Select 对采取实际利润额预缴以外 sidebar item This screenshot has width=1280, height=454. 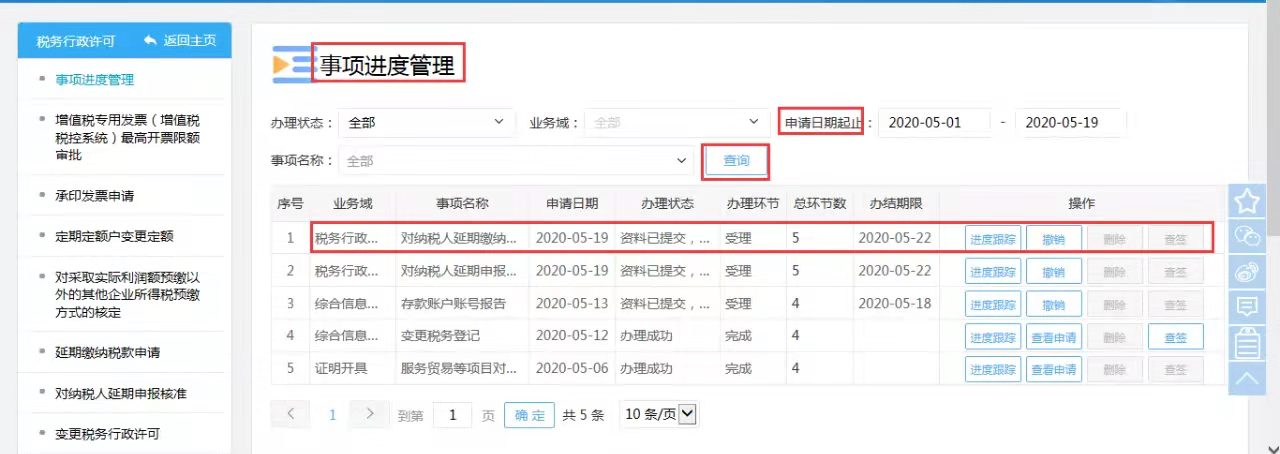click(128, 294)
